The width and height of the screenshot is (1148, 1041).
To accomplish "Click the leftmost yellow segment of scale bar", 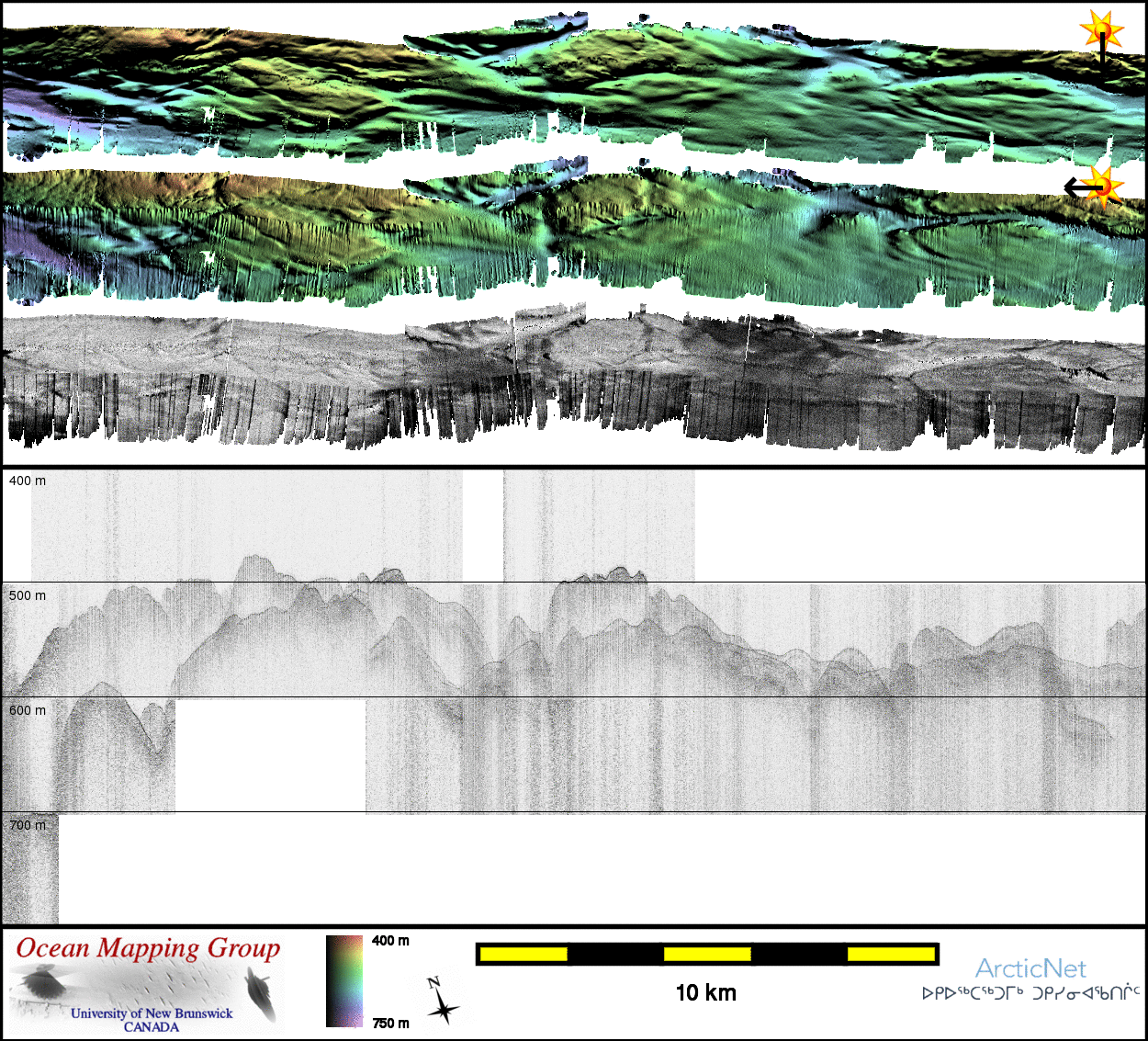I will coord(523,955).
